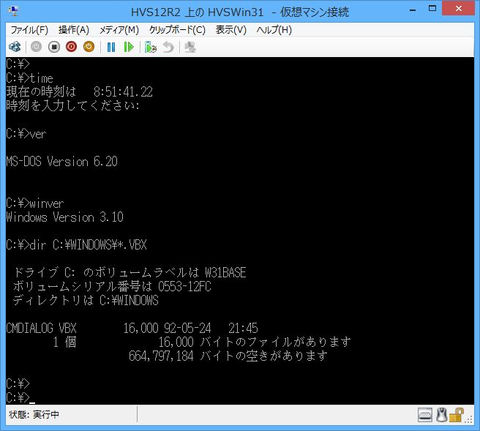Image resolution: width=480 pixels, height=431 pixels.
Task: Click the enhanced session toolbar icon
Action: pyautogui.click(x=190, y=47)
